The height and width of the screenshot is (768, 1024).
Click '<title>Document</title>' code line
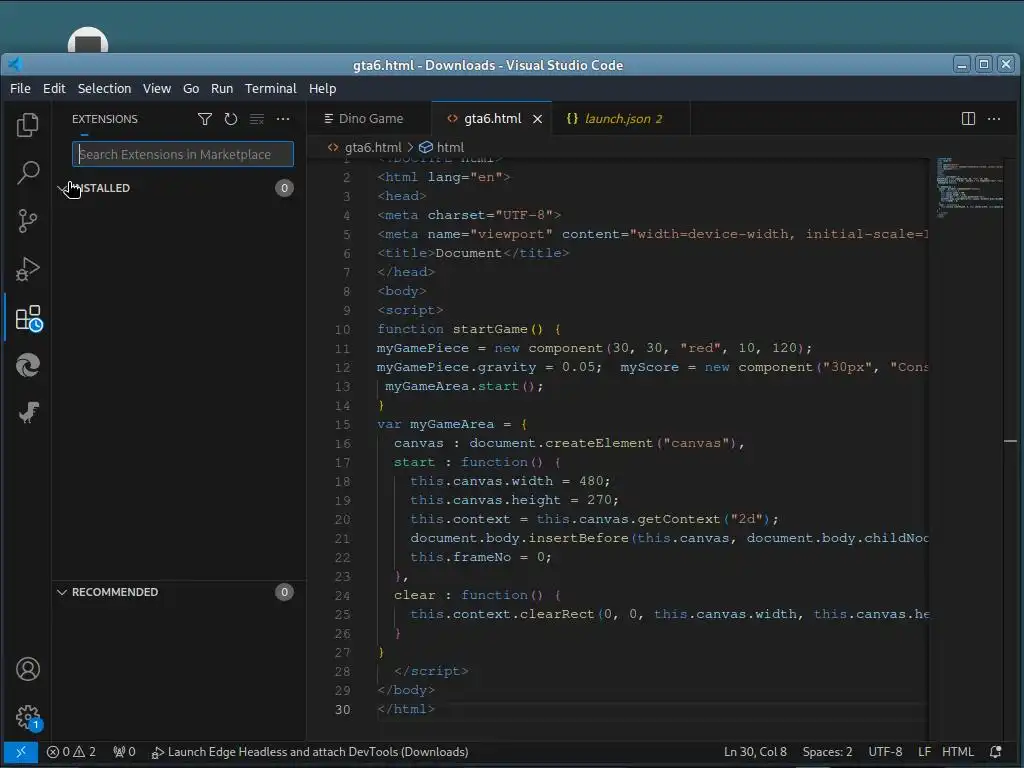coord(473,253)
